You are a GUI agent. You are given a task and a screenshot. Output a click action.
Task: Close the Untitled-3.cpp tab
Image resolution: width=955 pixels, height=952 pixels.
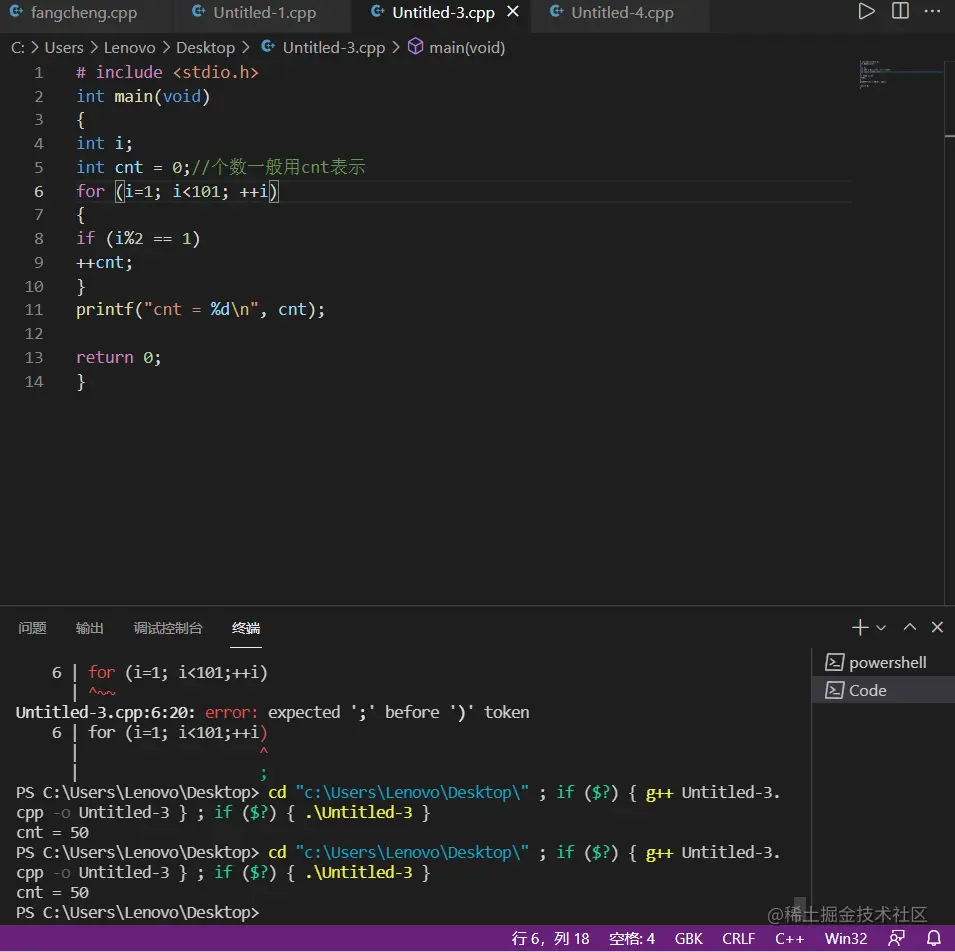(513, 13)
